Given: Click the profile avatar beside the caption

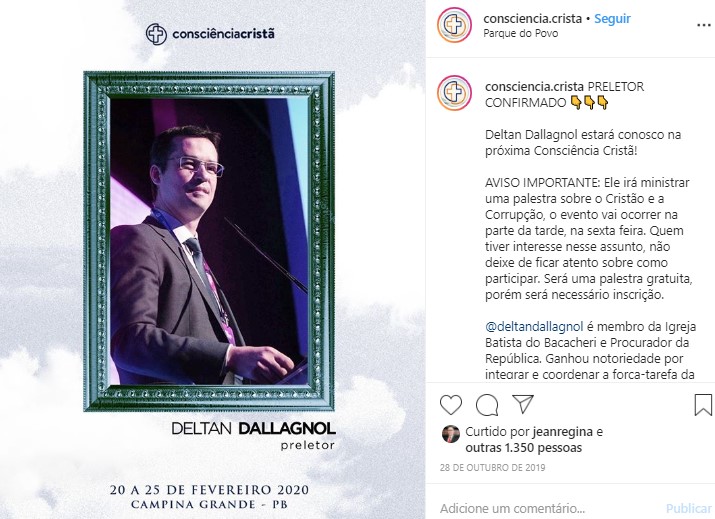Looking at the screenshot, I should pyautogui.click(x=454, y=93).
